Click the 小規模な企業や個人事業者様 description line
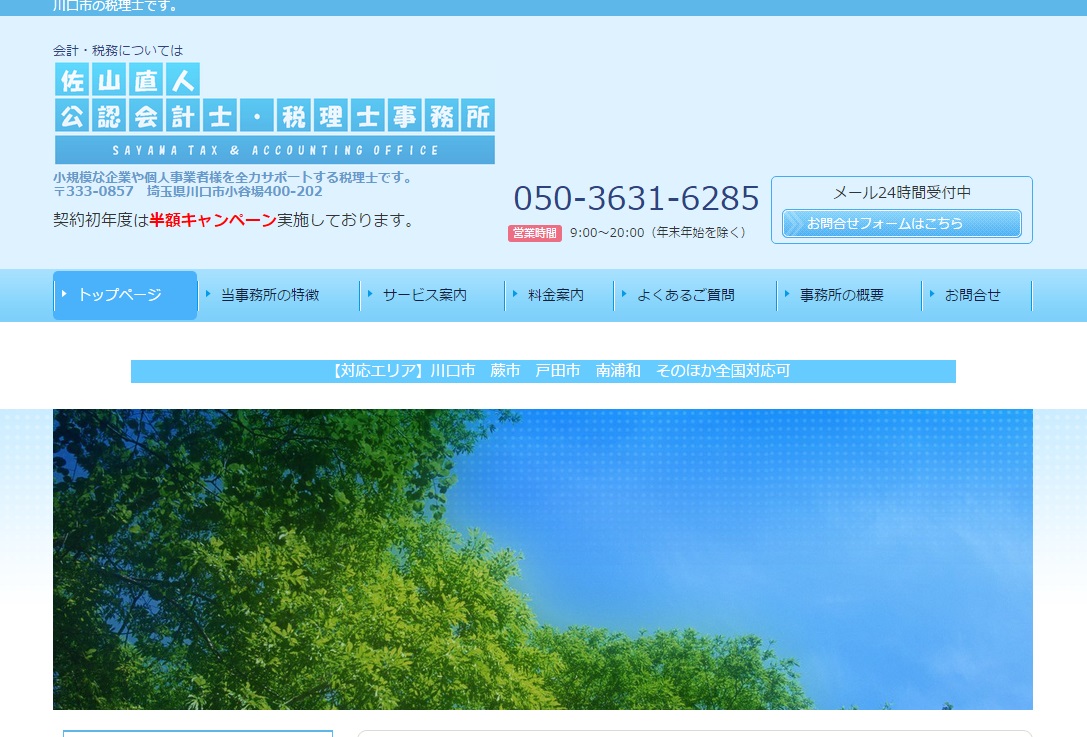This screenshot has height=737, width=1087. (x=233, y=177)
